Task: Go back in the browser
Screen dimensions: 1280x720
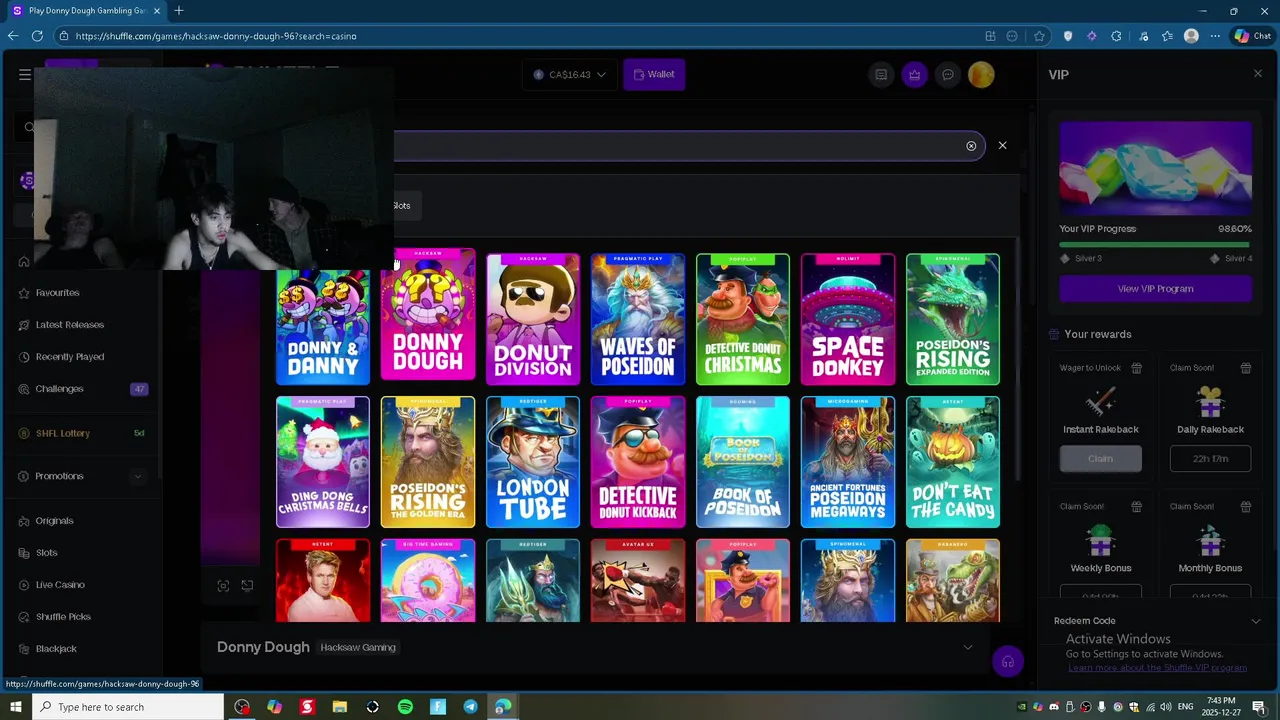Action: point(13,36)
